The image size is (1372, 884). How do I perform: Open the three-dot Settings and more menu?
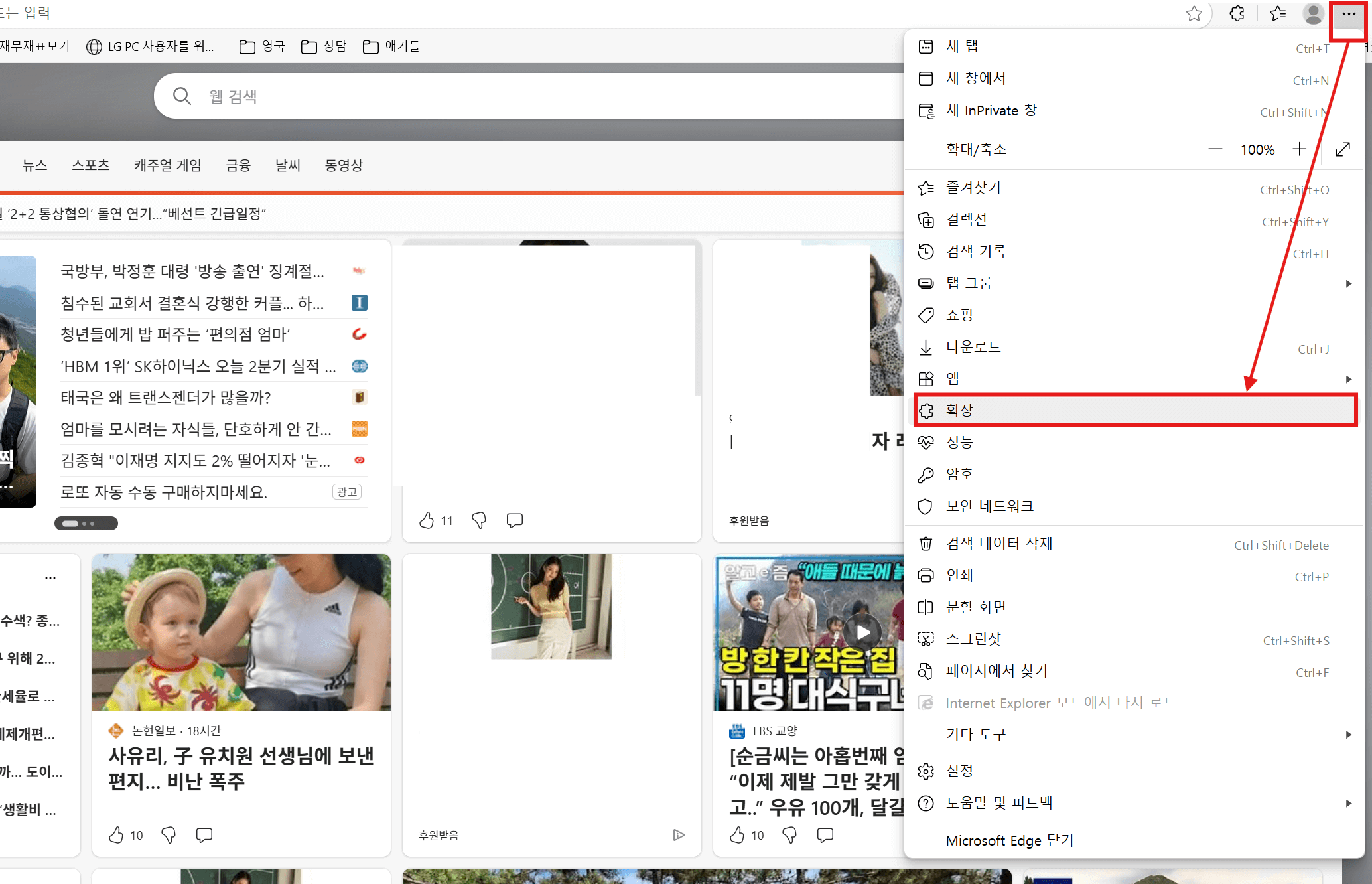[1348, 13]
